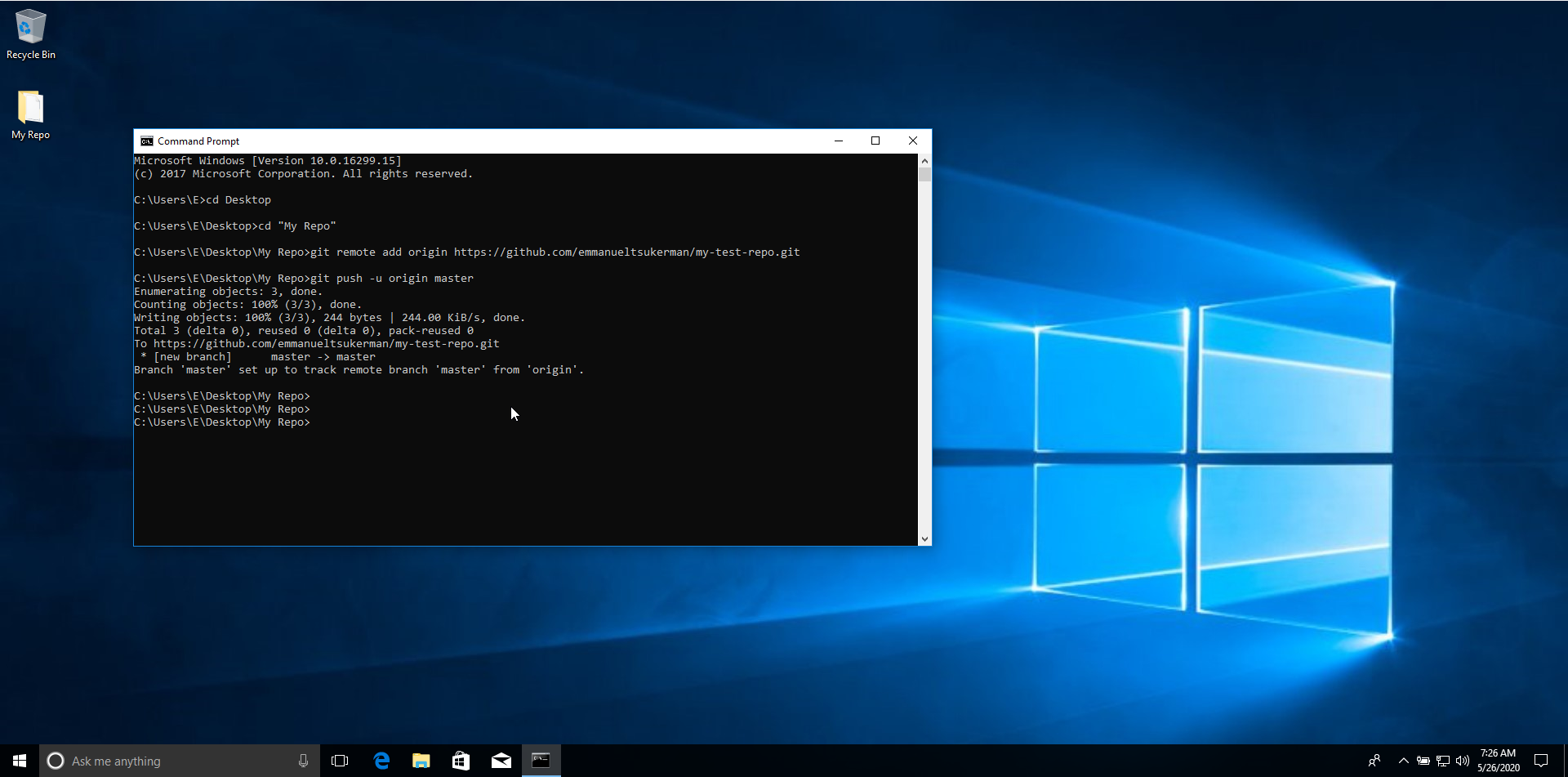Click the 'git push -u origin master' line
The image size is (1568, 777).
[304, 279]
